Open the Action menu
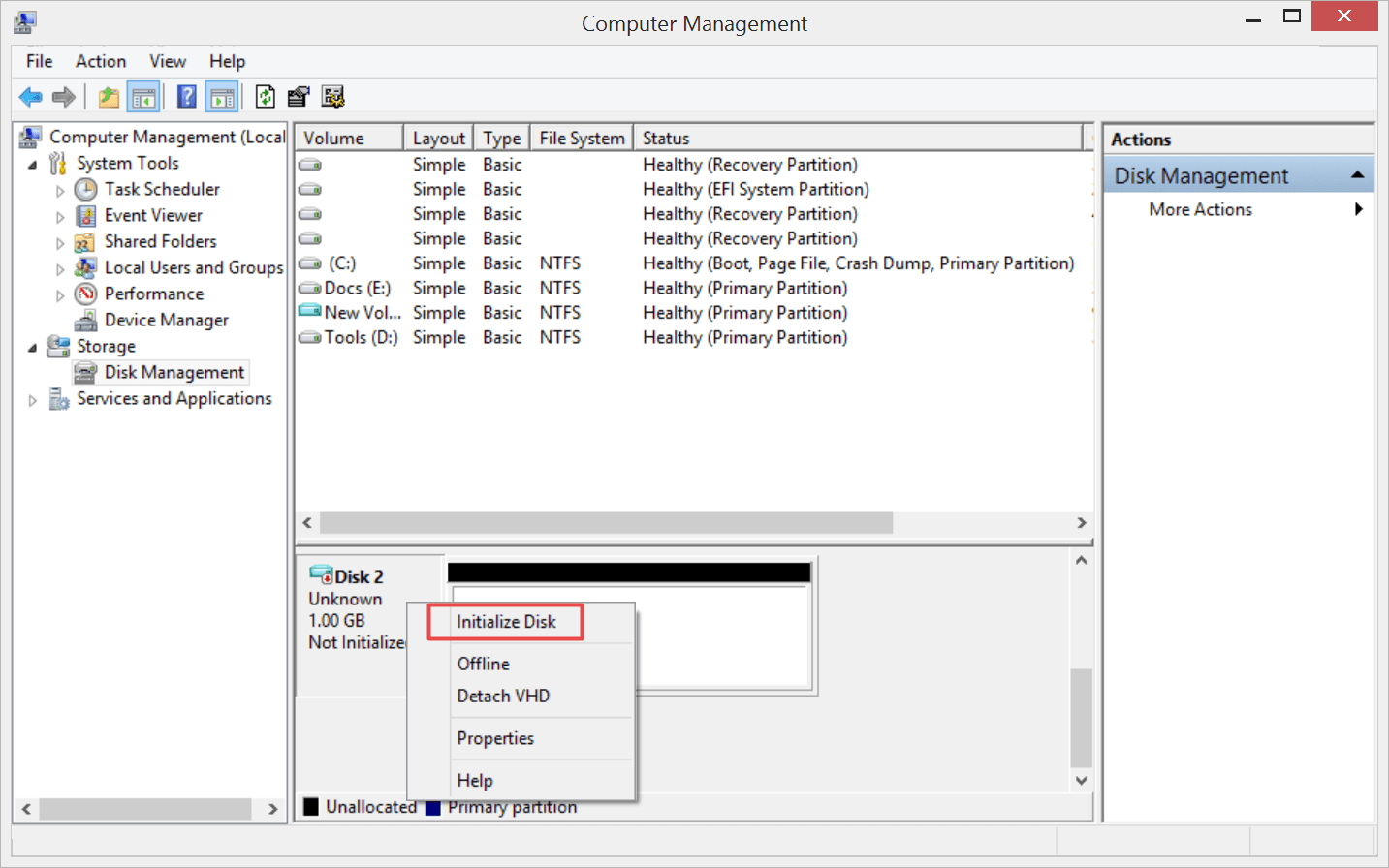Viewport: 1389px width, 868px height. coord(101,61)
